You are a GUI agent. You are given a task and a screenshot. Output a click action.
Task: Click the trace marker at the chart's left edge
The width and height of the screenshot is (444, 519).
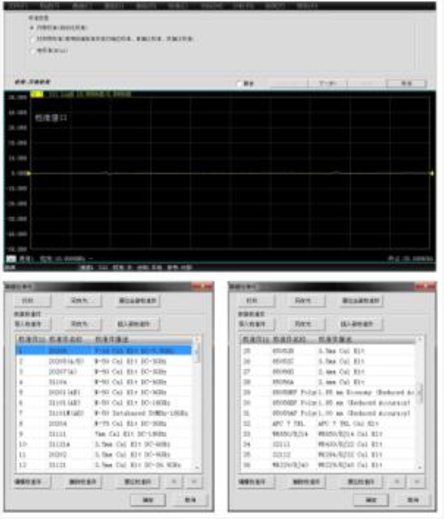[x=29, y=173]
